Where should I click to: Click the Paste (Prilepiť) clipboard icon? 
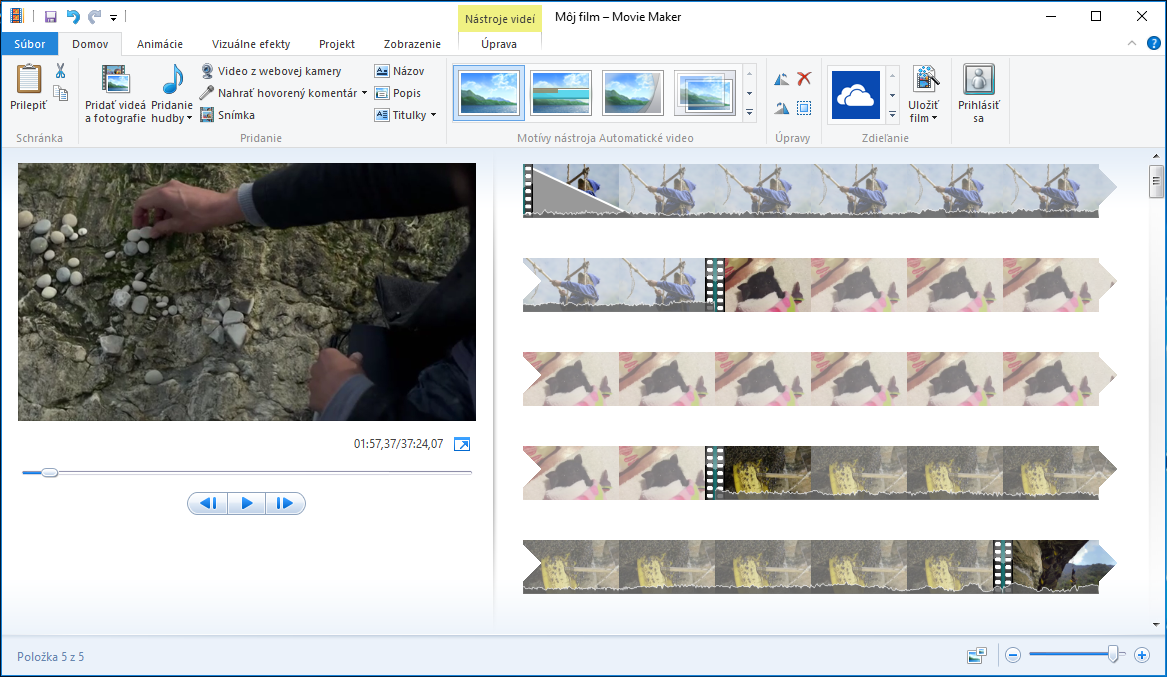click(29, 80)
